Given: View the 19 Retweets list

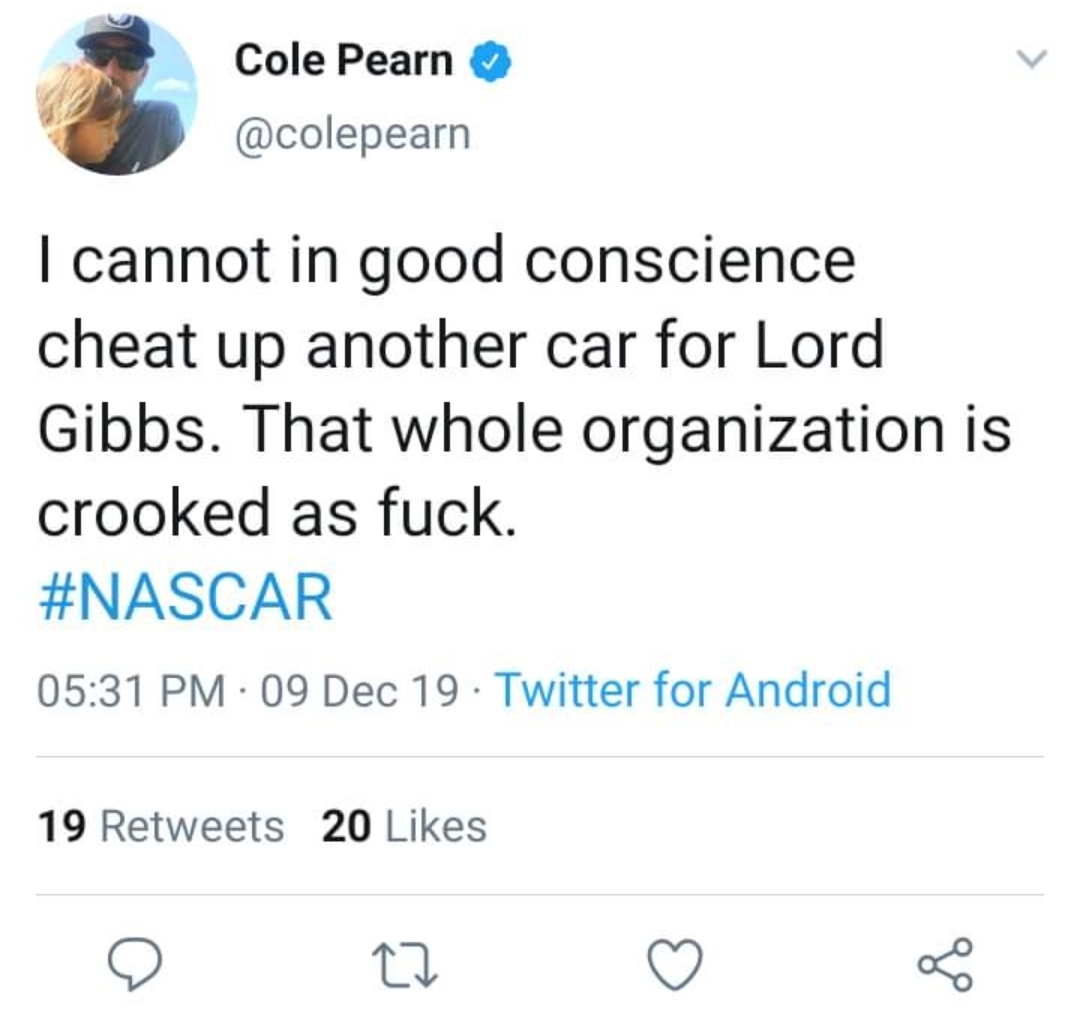Looking at the screenshot, I should tap(161, 826).
